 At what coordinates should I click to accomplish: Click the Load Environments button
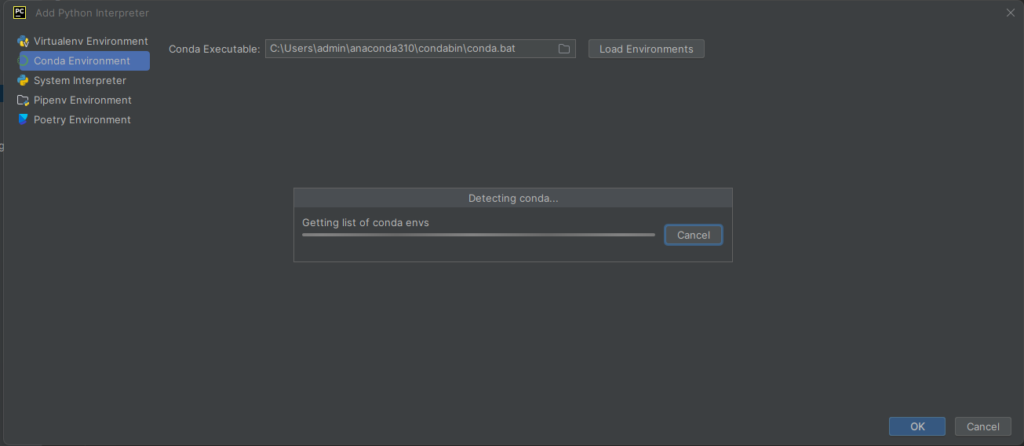[646, 49]
